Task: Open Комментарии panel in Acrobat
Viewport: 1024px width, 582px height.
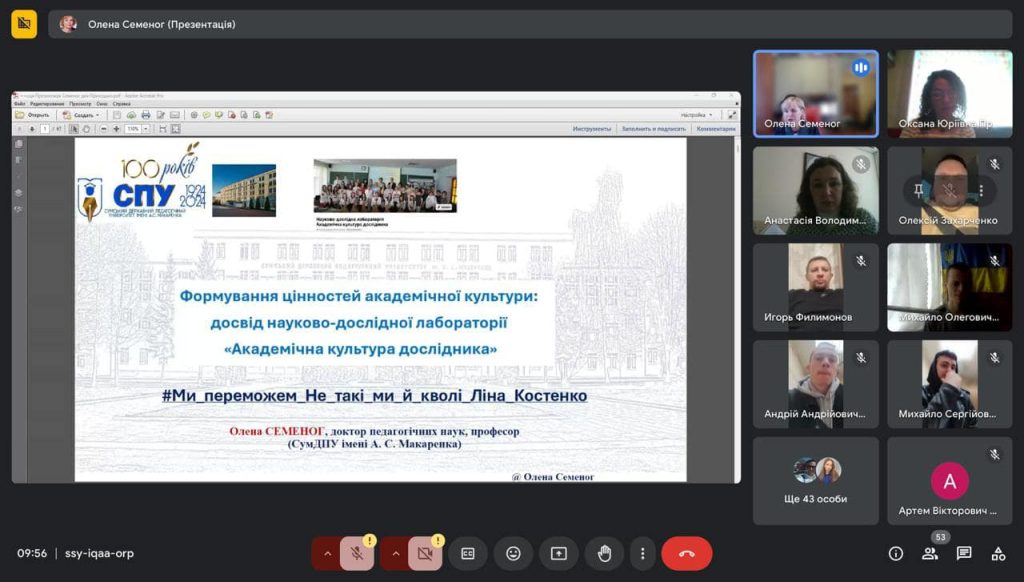Action: click(x=716, y=129)
